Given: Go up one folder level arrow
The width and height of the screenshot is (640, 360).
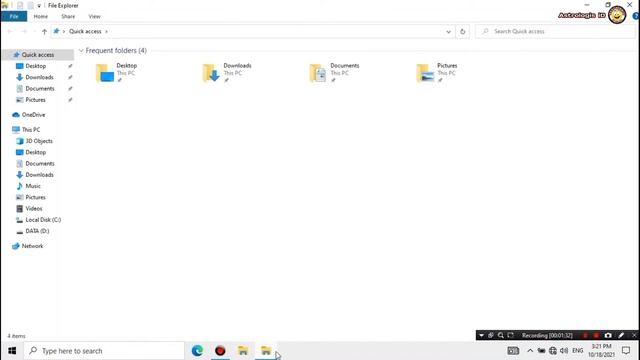Looking at the screenshot, I should tap(44, 31).
